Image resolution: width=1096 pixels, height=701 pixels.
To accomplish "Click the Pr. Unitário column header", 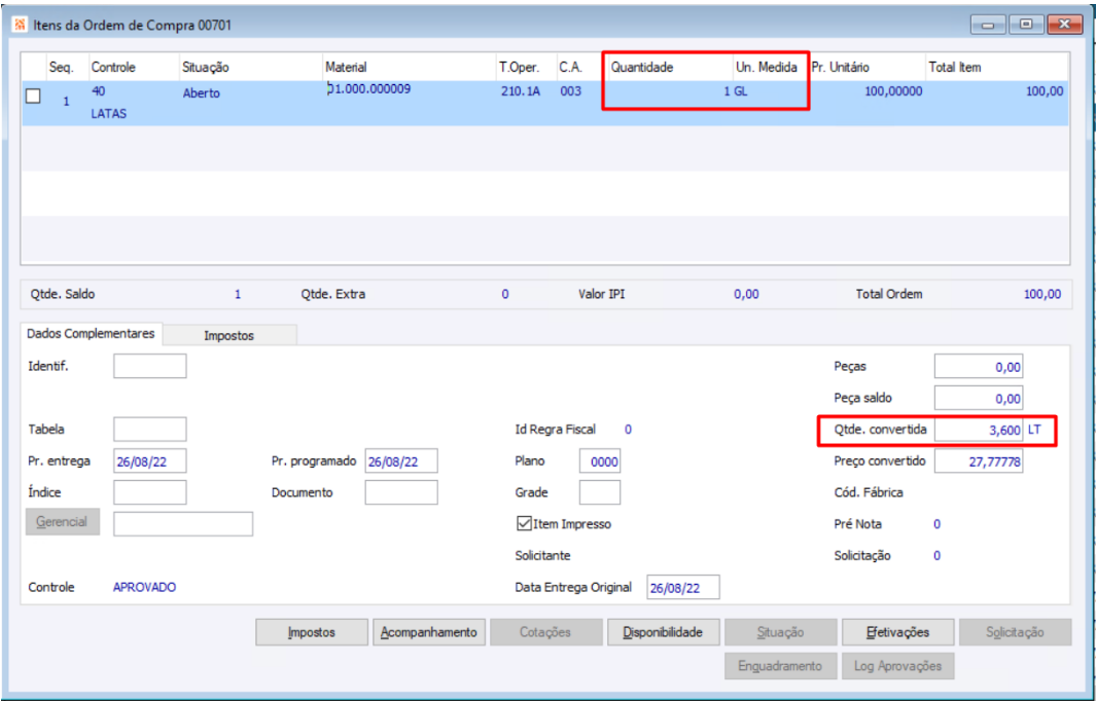I will tap(840, 67).
